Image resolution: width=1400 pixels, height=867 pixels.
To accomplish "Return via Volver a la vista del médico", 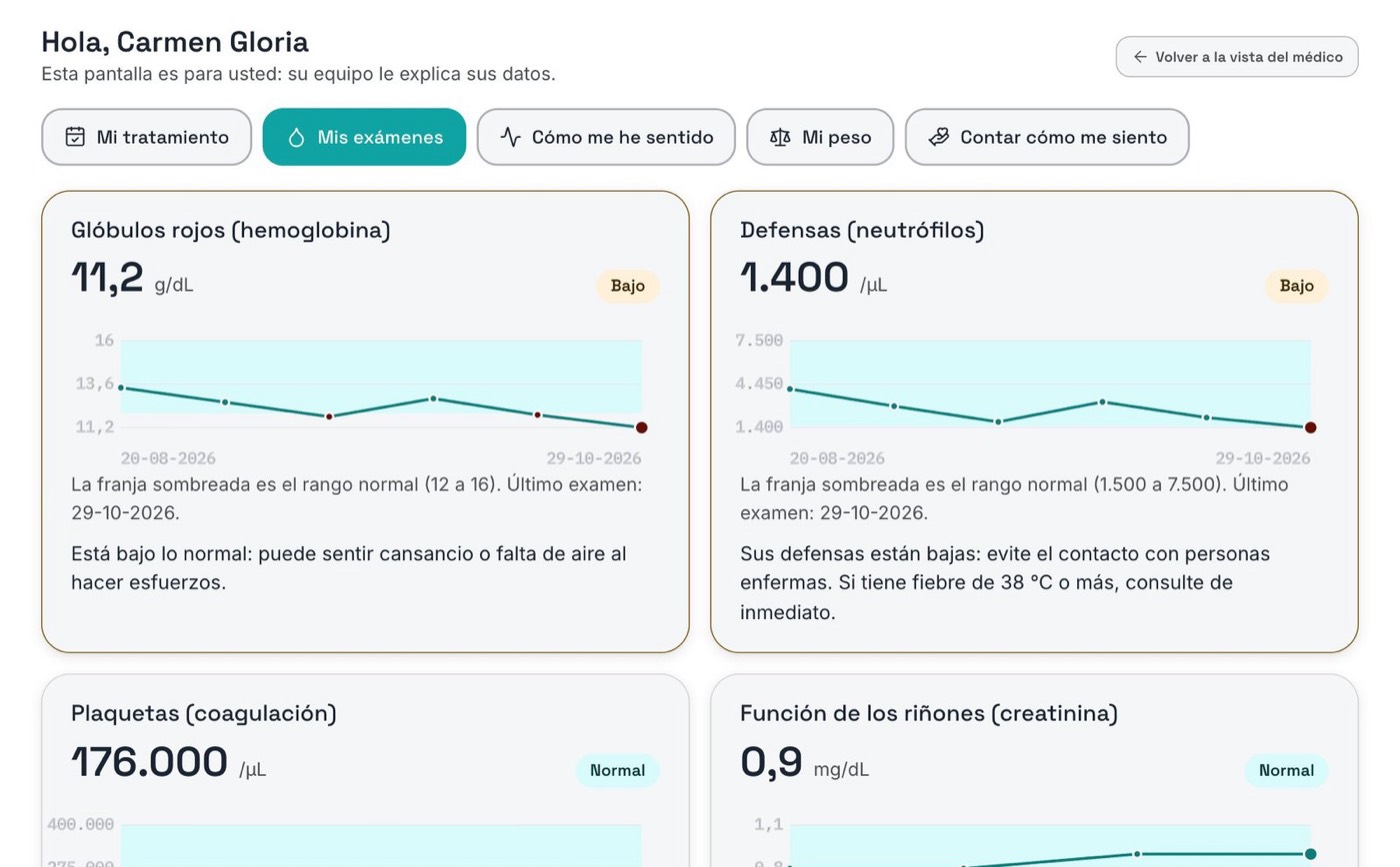I will 1237,57.
